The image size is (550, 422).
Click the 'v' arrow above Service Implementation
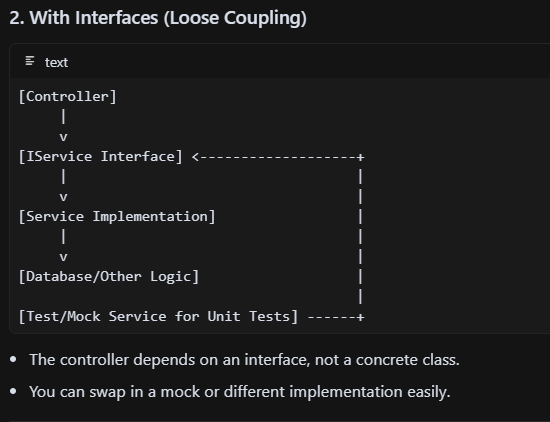point(63,197)
